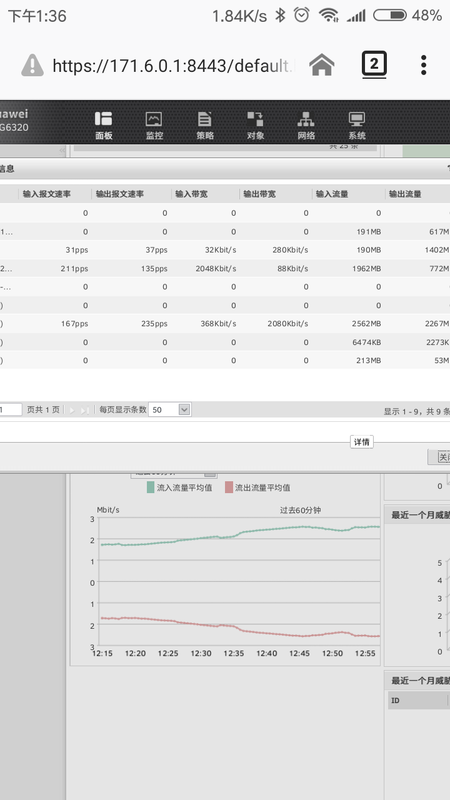This screenshot has height=800, width=450.
Task: Select the 31pps input packet rate cell
Action: pyautogui.click(x=77, y=250)
